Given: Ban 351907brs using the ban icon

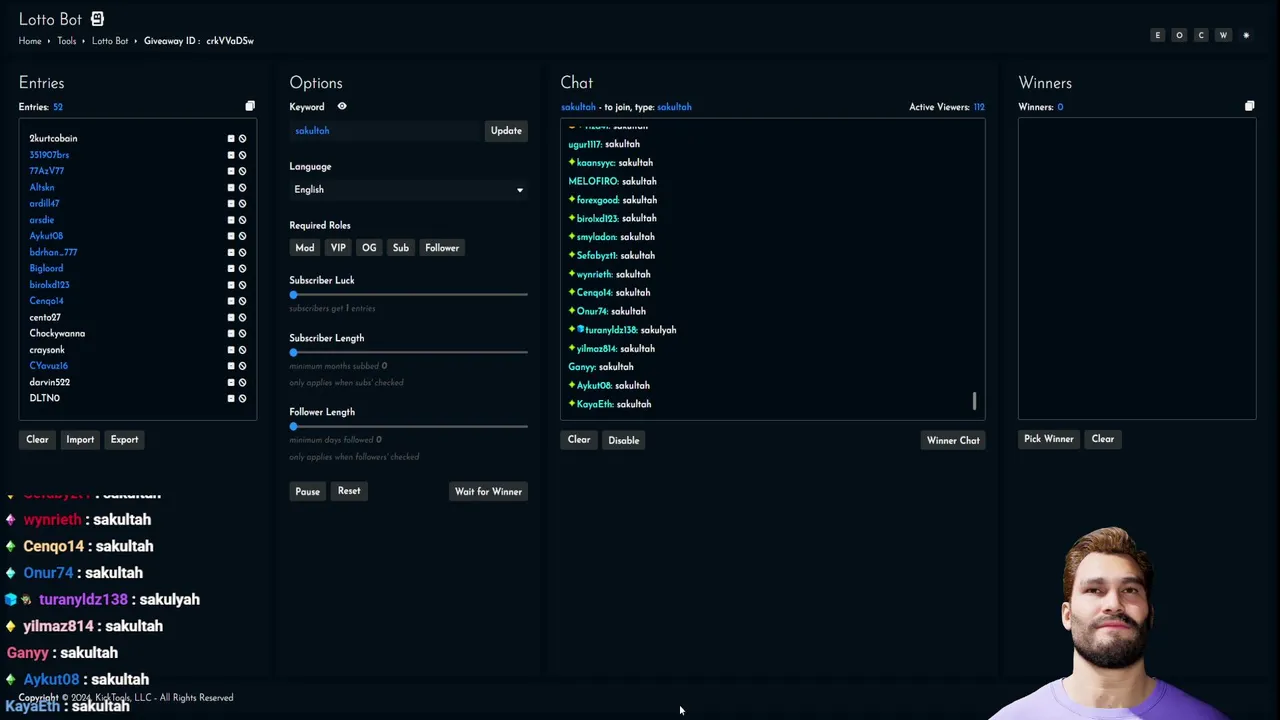Looking at the screenshot, I should tap(242, 155).
